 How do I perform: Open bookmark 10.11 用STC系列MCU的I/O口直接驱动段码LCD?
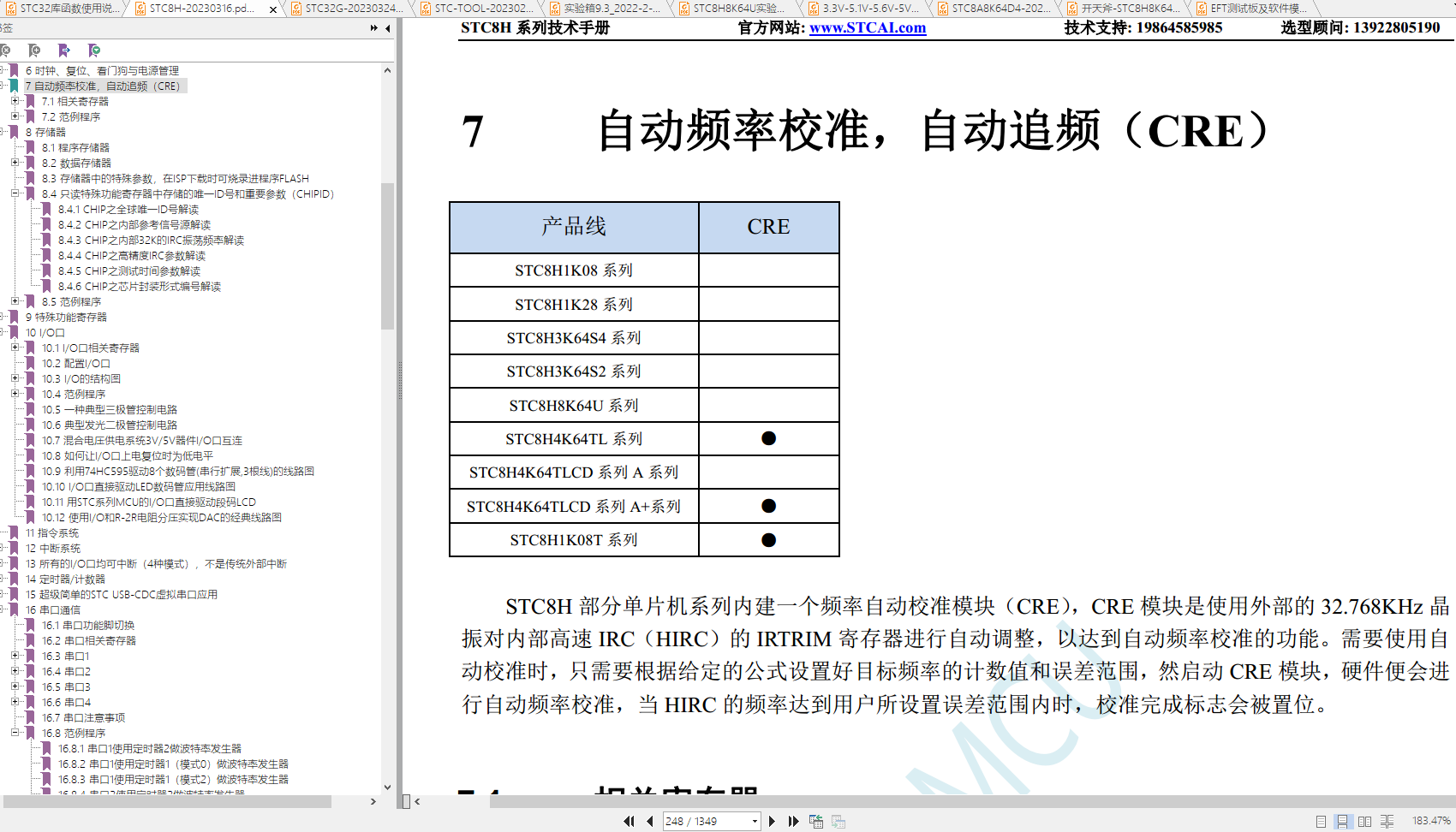click(x=149, y=502)
